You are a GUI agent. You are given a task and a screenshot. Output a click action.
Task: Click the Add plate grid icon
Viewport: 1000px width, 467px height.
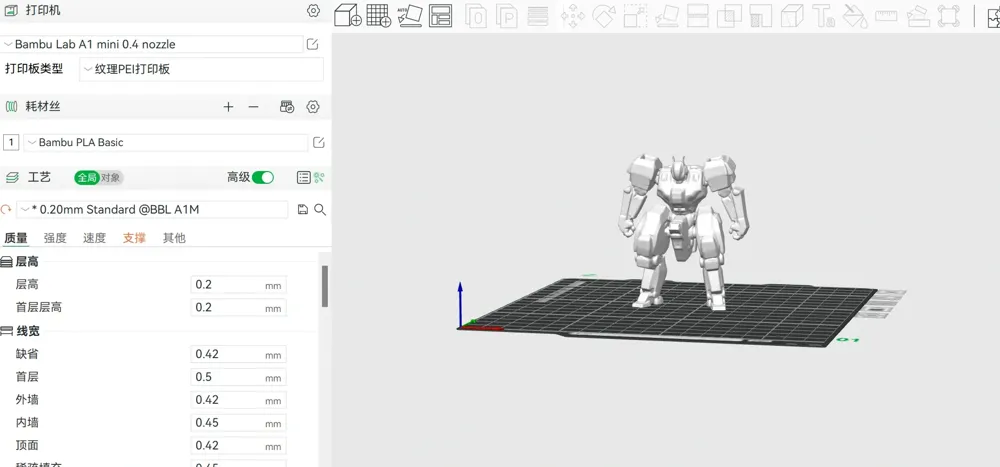point(378,15)
